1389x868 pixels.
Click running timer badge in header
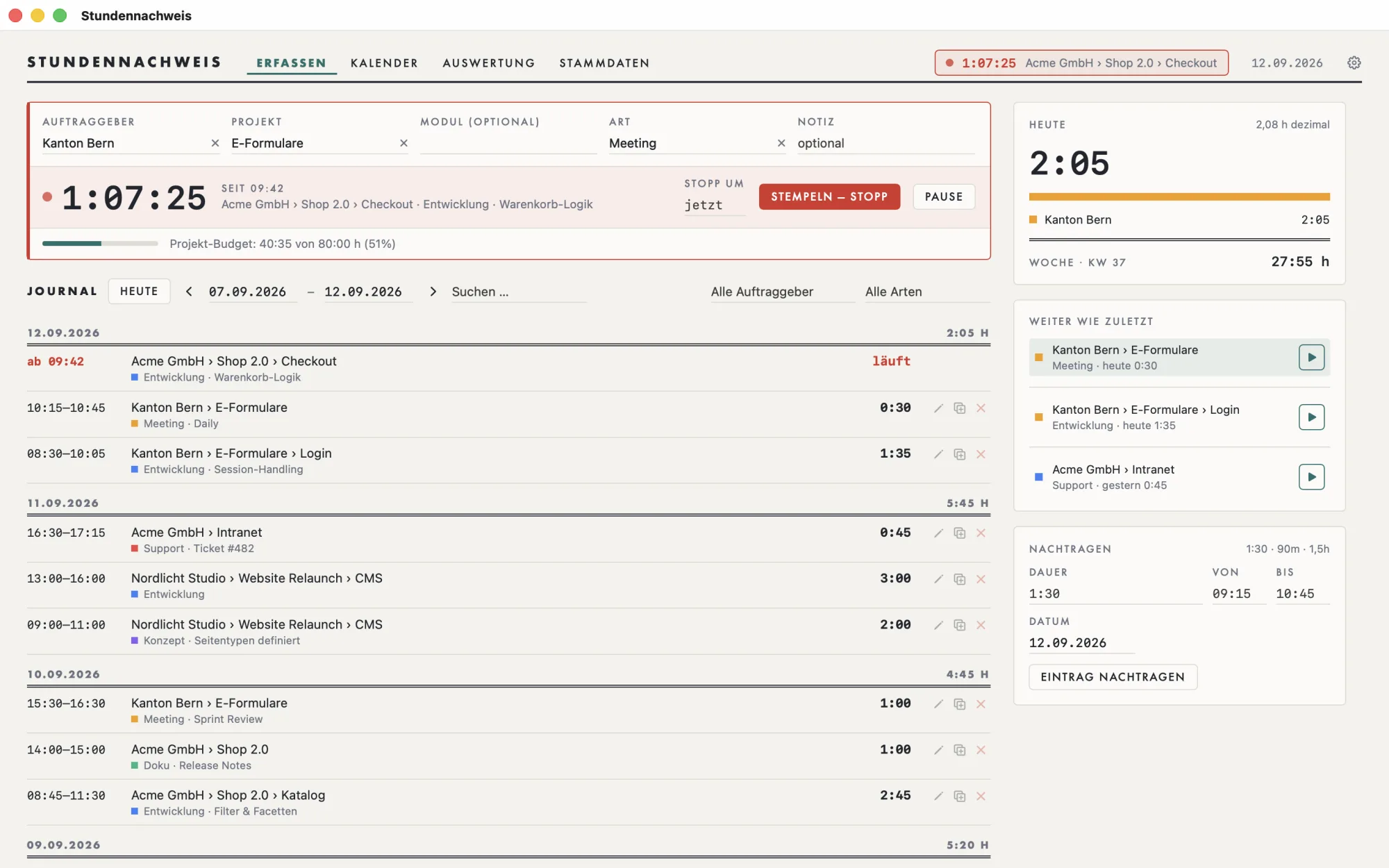[1081, 62]
